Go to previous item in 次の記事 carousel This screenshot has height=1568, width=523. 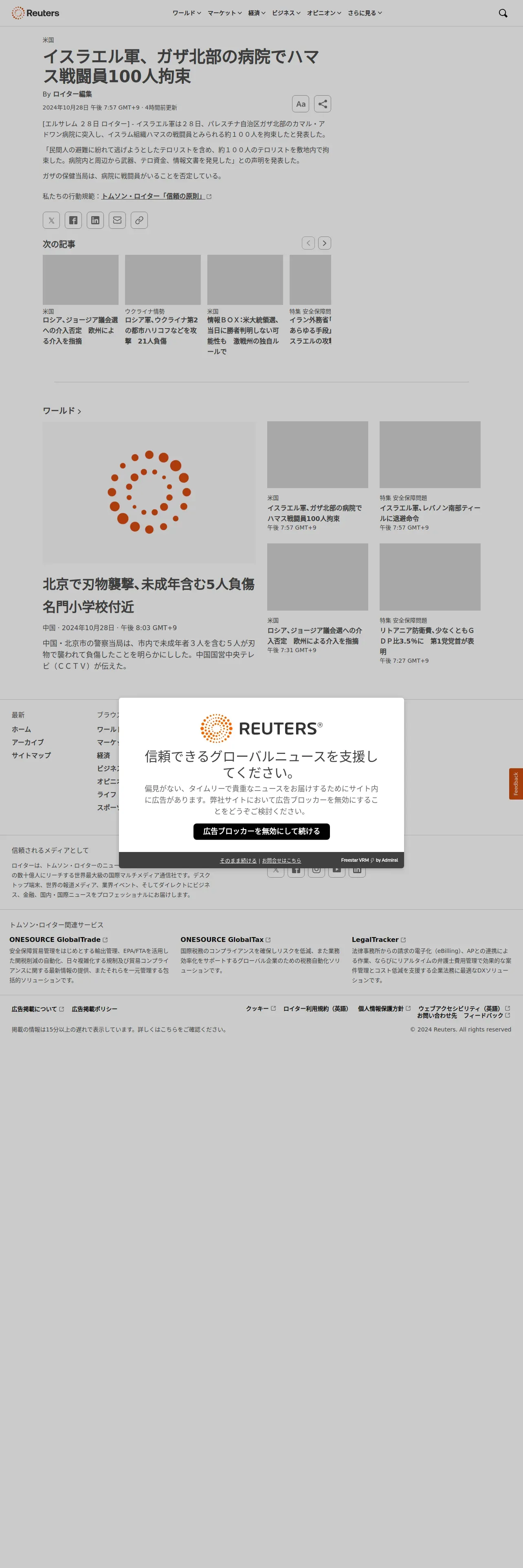coord(309,243)
